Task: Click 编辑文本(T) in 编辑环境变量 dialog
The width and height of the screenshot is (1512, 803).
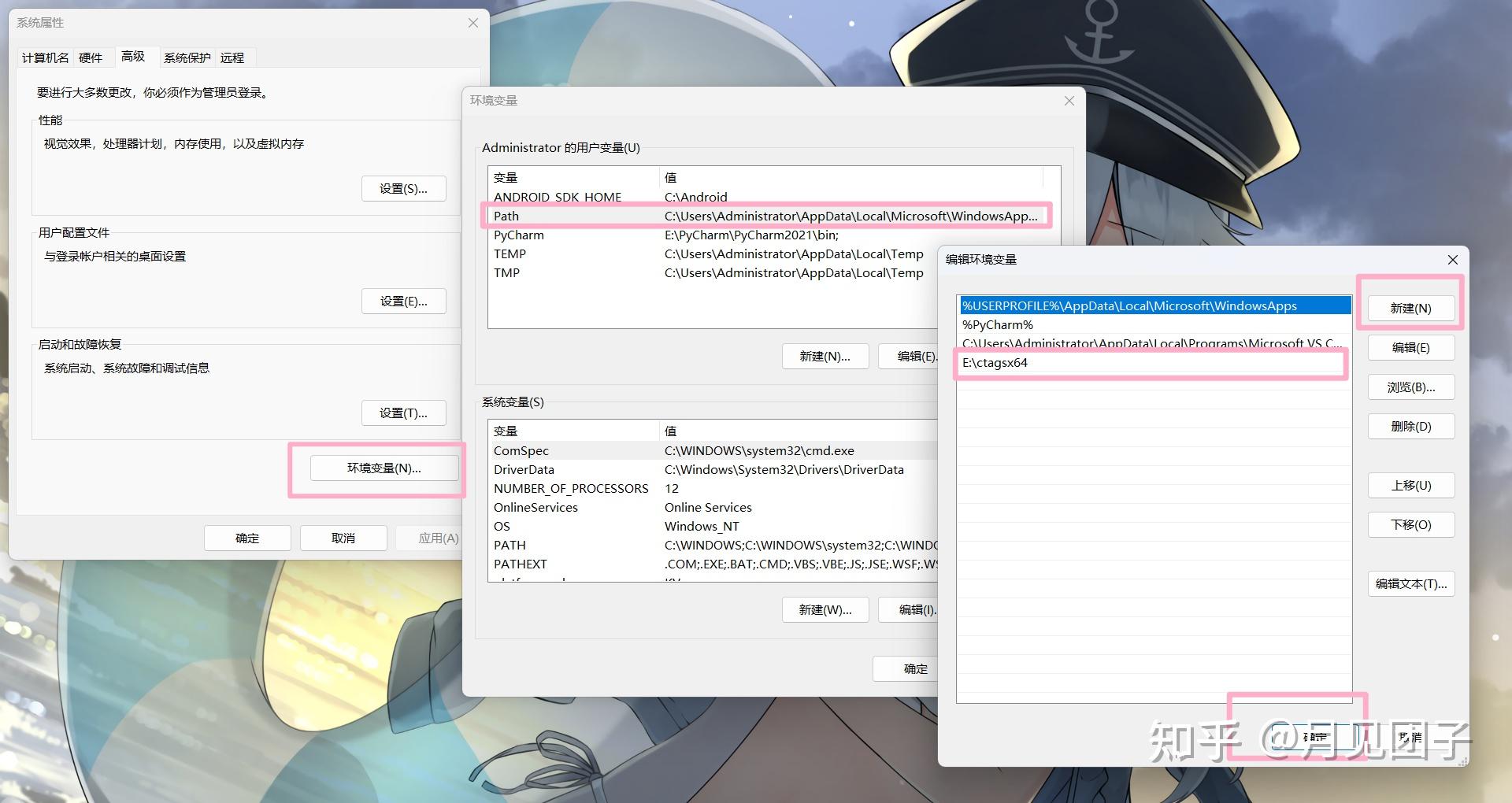Action: coord(1410,583)
